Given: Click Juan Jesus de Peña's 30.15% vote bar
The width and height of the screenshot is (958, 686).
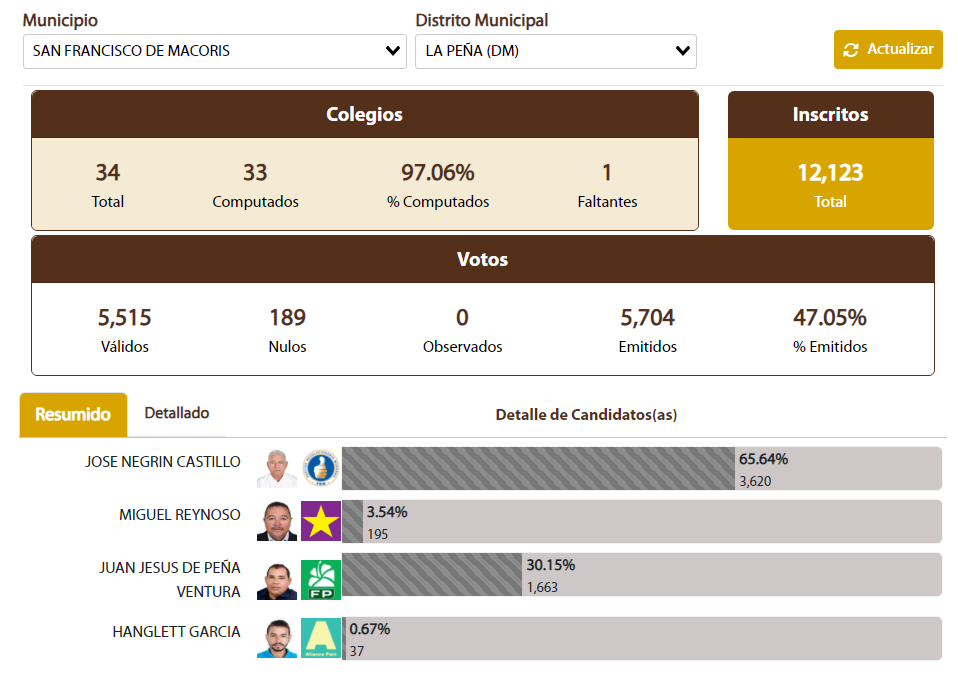Looking at the screenshot, I should [432, 574].
